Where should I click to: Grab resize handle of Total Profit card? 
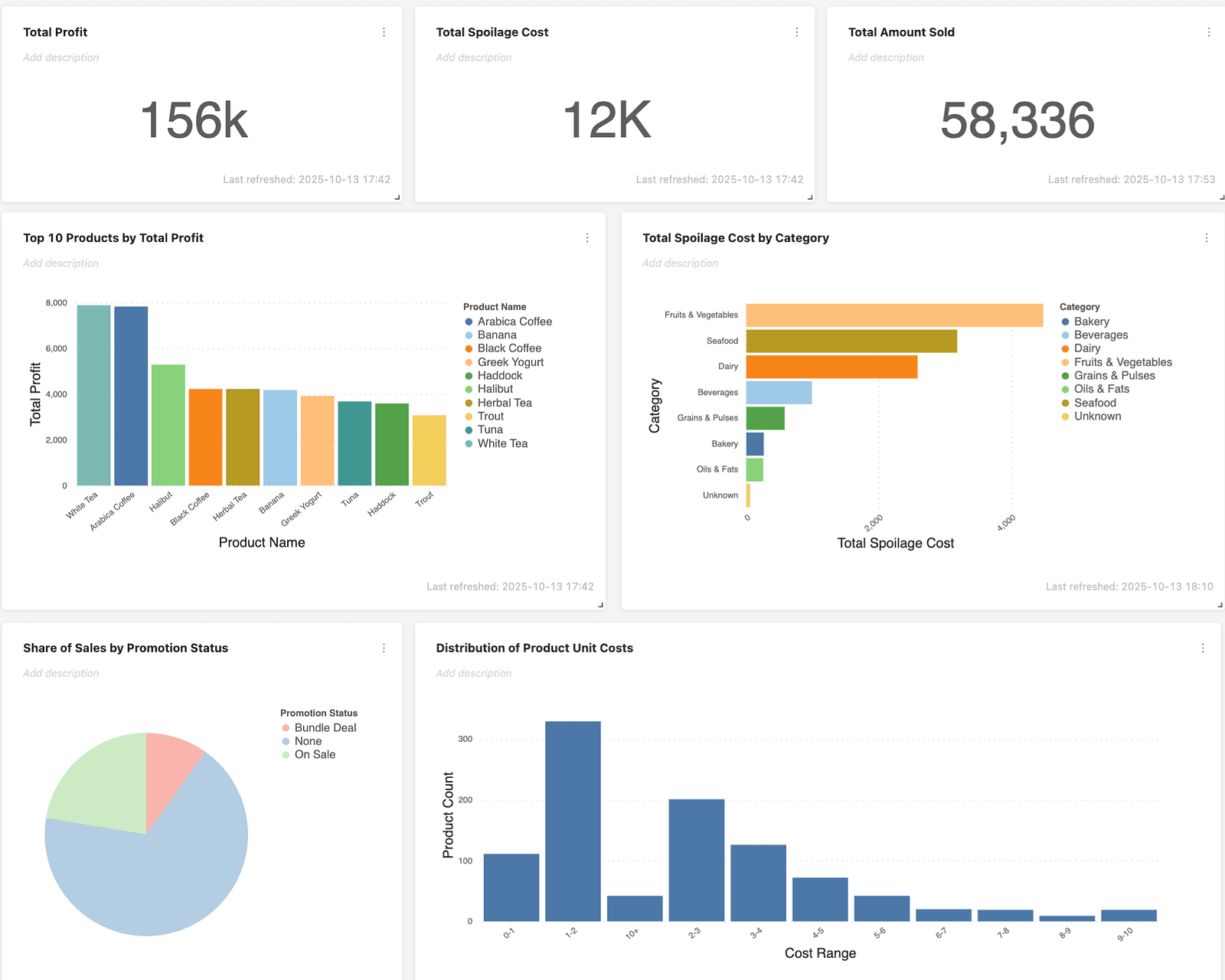click(397, 198)
